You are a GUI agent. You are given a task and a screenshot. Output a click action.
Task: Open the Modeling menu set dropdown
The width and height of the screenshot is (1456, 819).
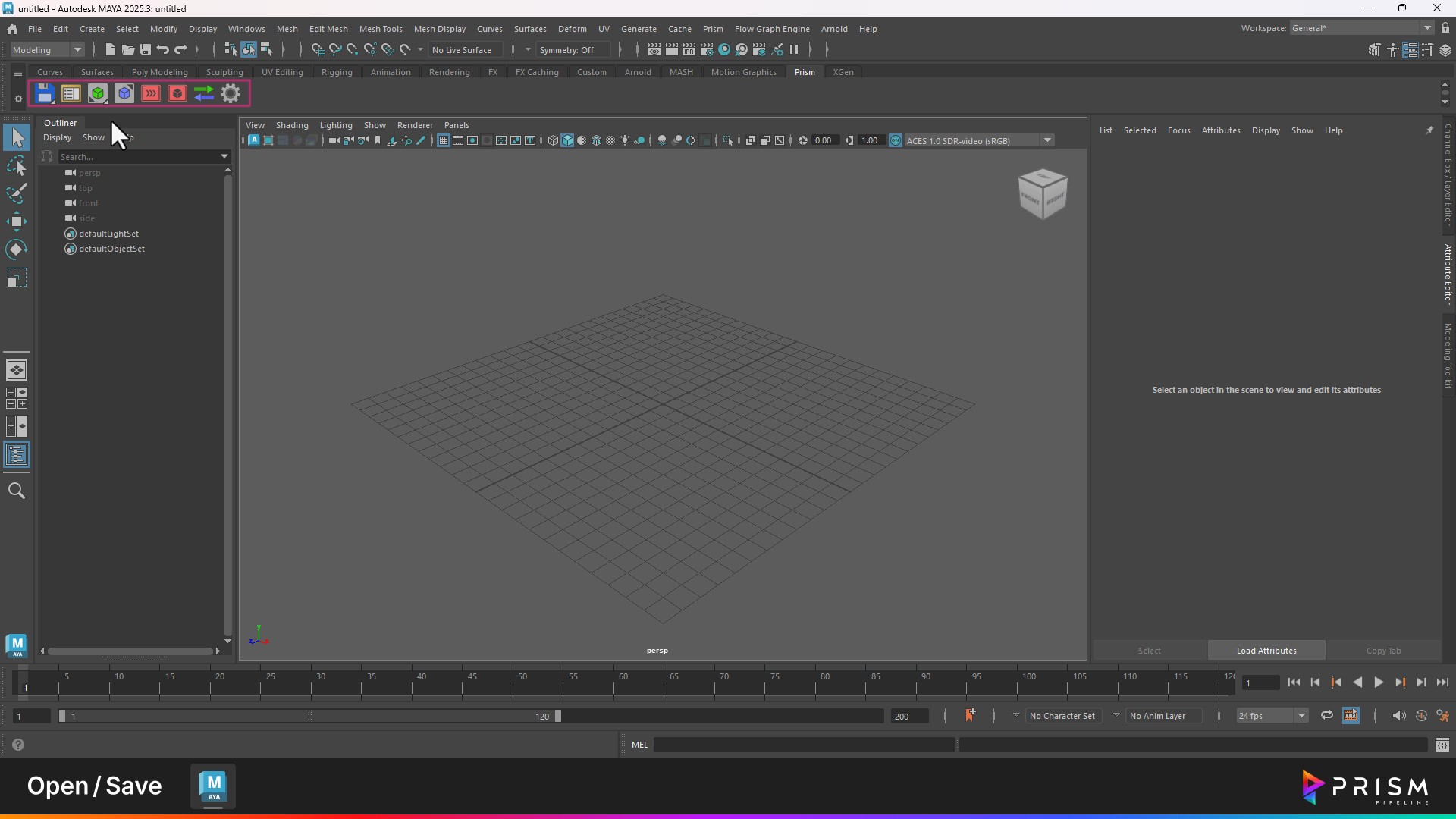[x=47, y=50]
